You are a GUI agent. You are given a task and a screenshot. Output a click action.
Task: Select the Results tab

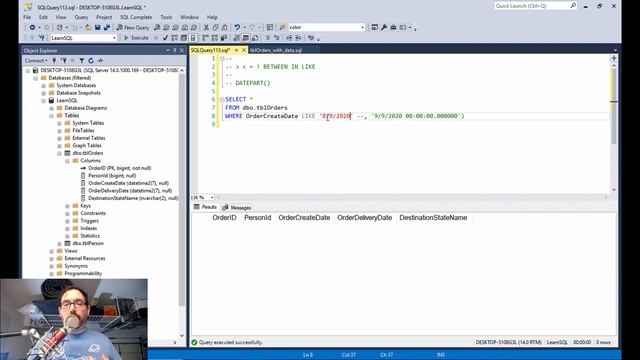(x=205, y=207)
